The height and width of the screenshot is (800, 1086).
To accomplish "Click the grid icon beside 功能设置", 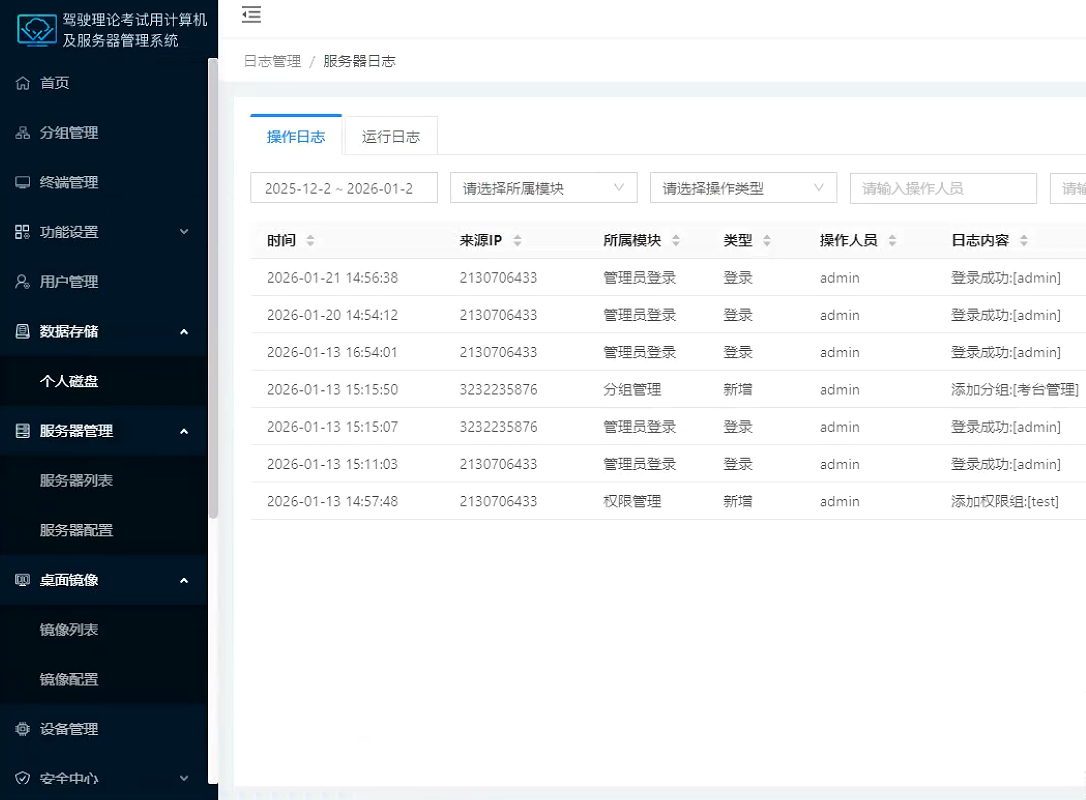I will point(23,232).
